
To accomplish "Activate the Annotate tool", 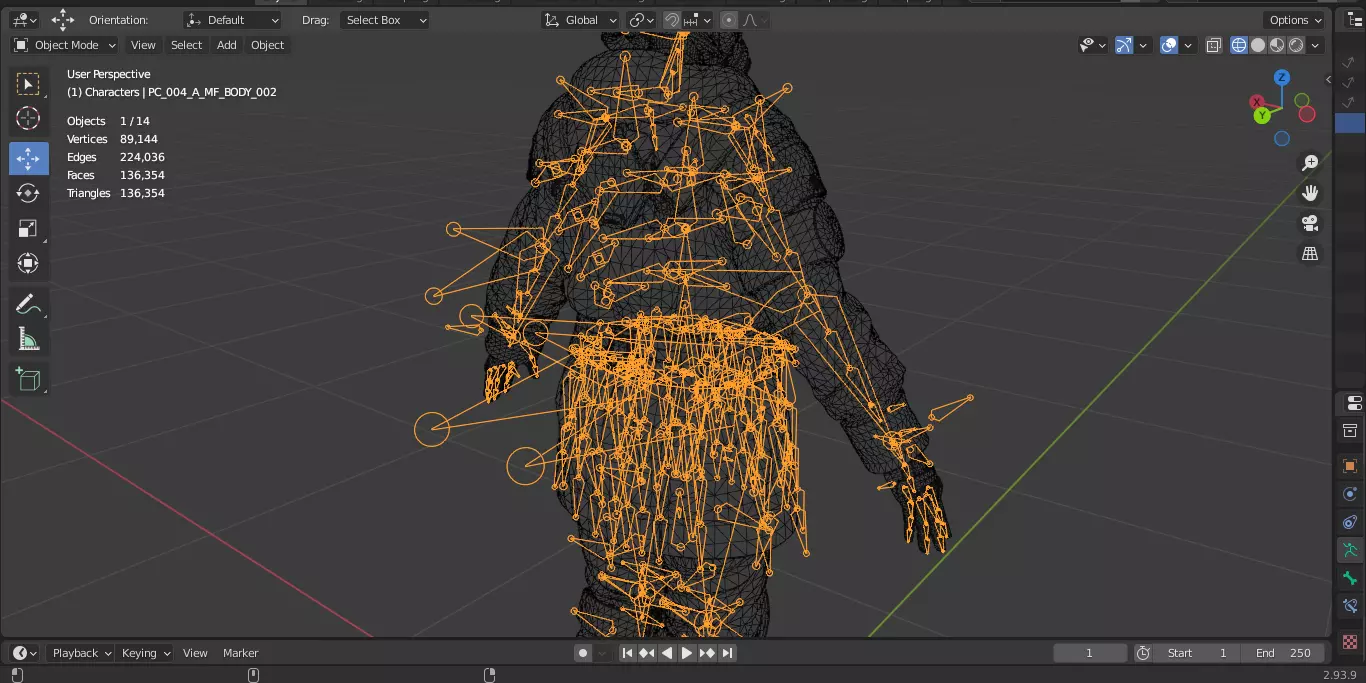I will point(28,304).
